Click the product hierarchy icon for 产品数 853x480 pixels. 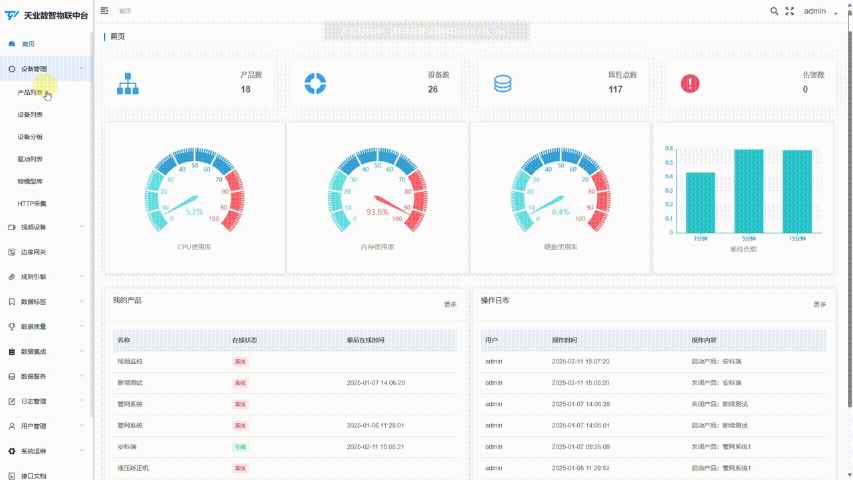click(128, 83)
